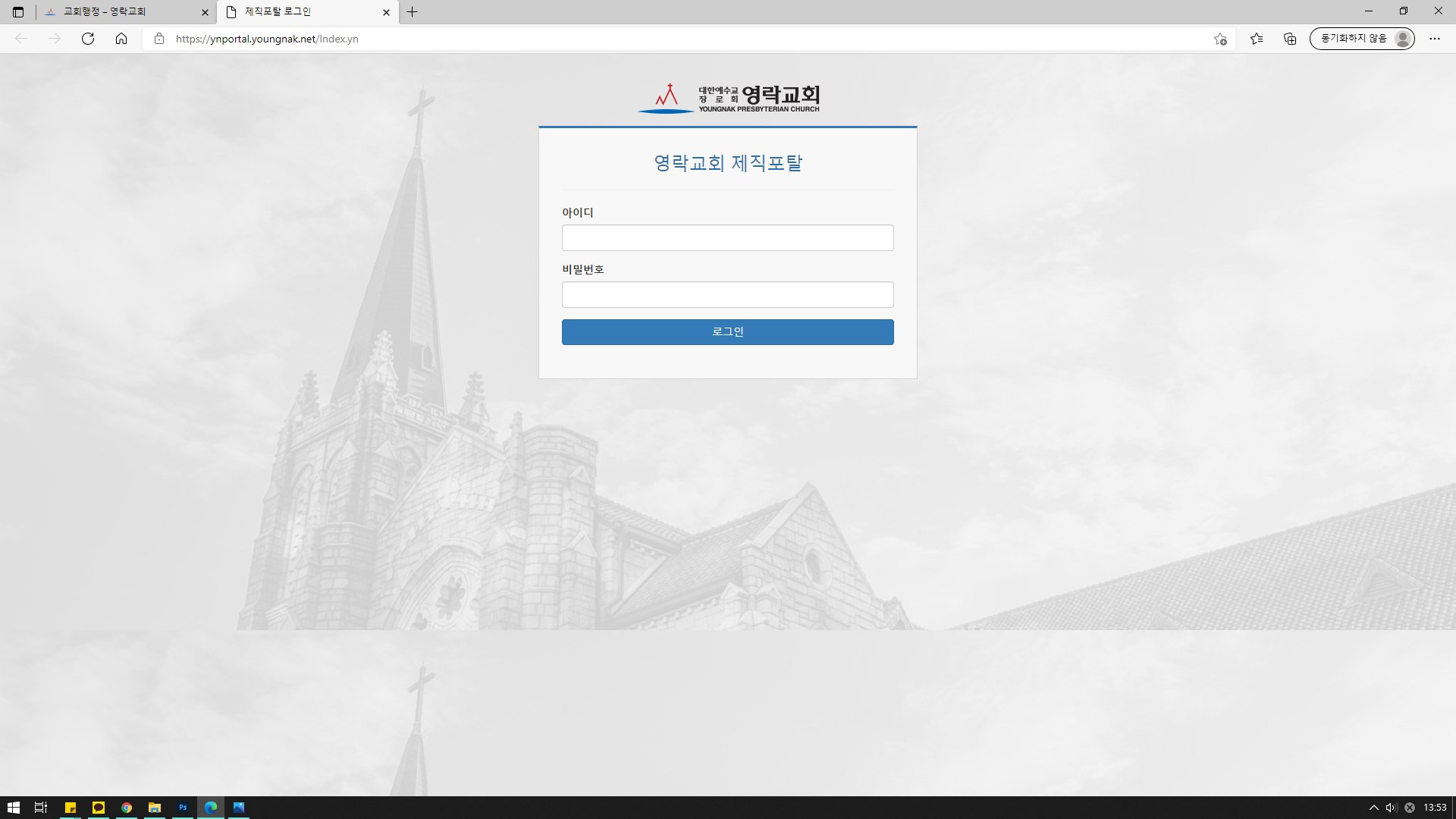The height and width of the screenshot is (819, 1456).
Task: Open Task View on the taskbar
Action: pyautogui.click(x=39, y=808)
